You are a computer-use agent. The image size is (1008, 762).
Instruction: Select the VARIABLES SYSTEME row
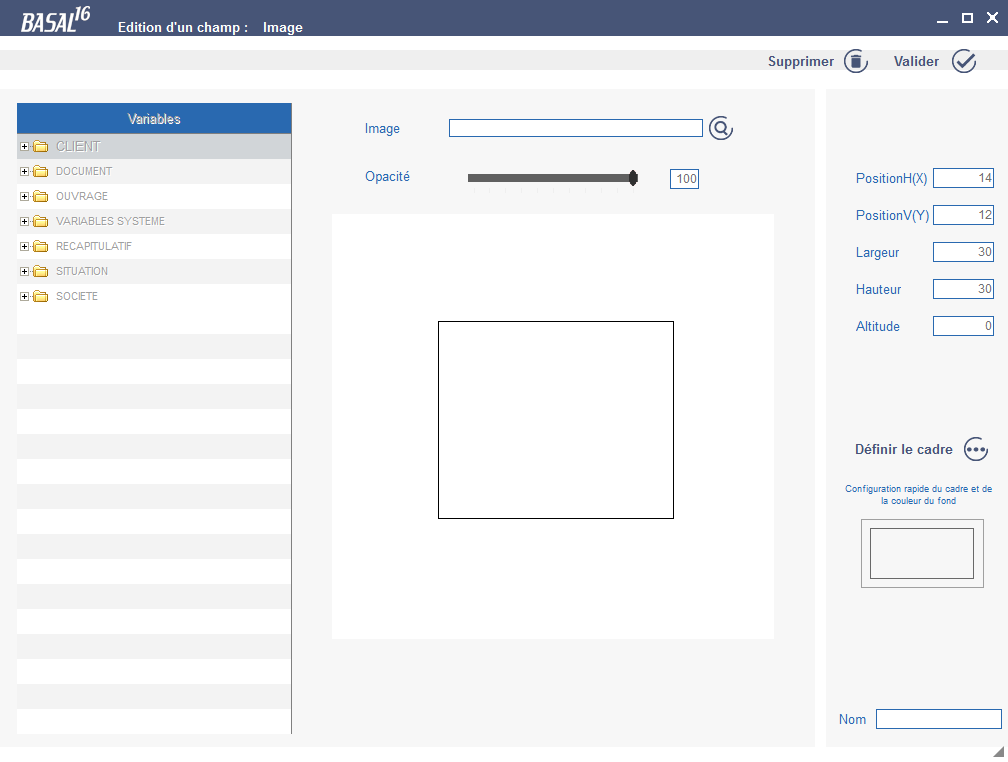coord(154,221)
